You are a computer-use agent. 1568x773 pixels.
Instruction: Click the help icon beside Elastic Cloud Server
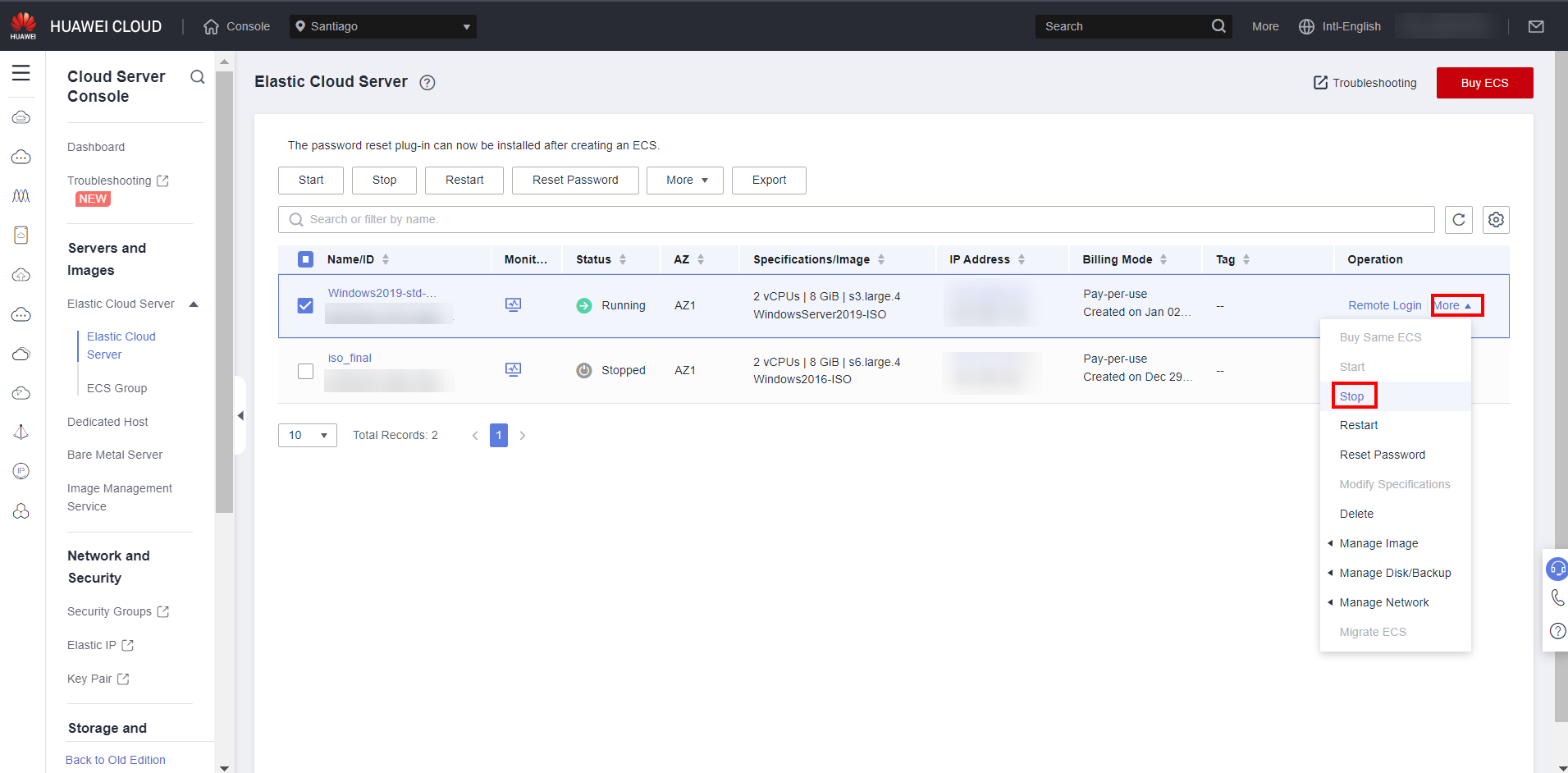coord(427,82)
